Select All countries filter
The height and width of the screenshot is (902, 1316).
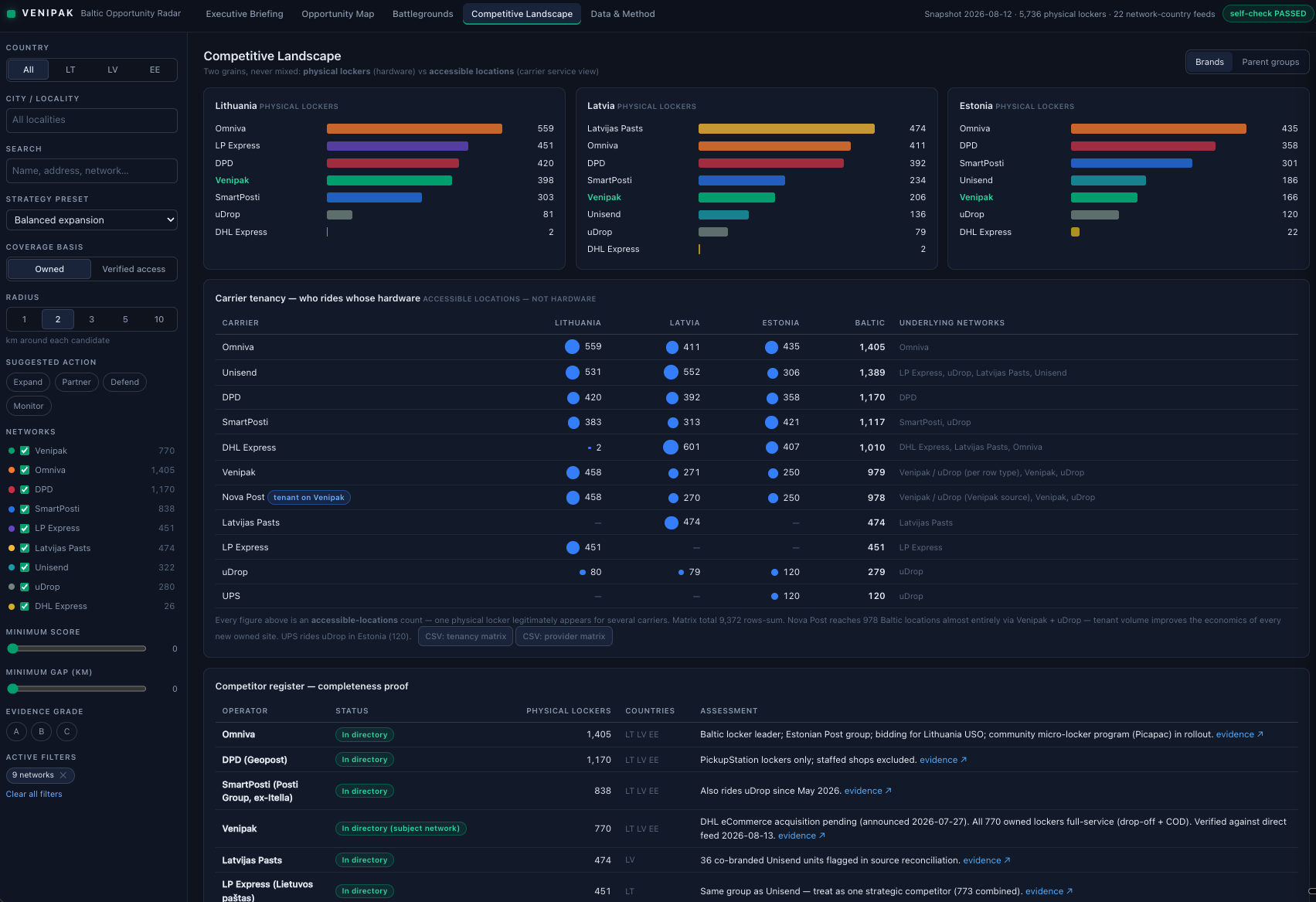point(29,70)
